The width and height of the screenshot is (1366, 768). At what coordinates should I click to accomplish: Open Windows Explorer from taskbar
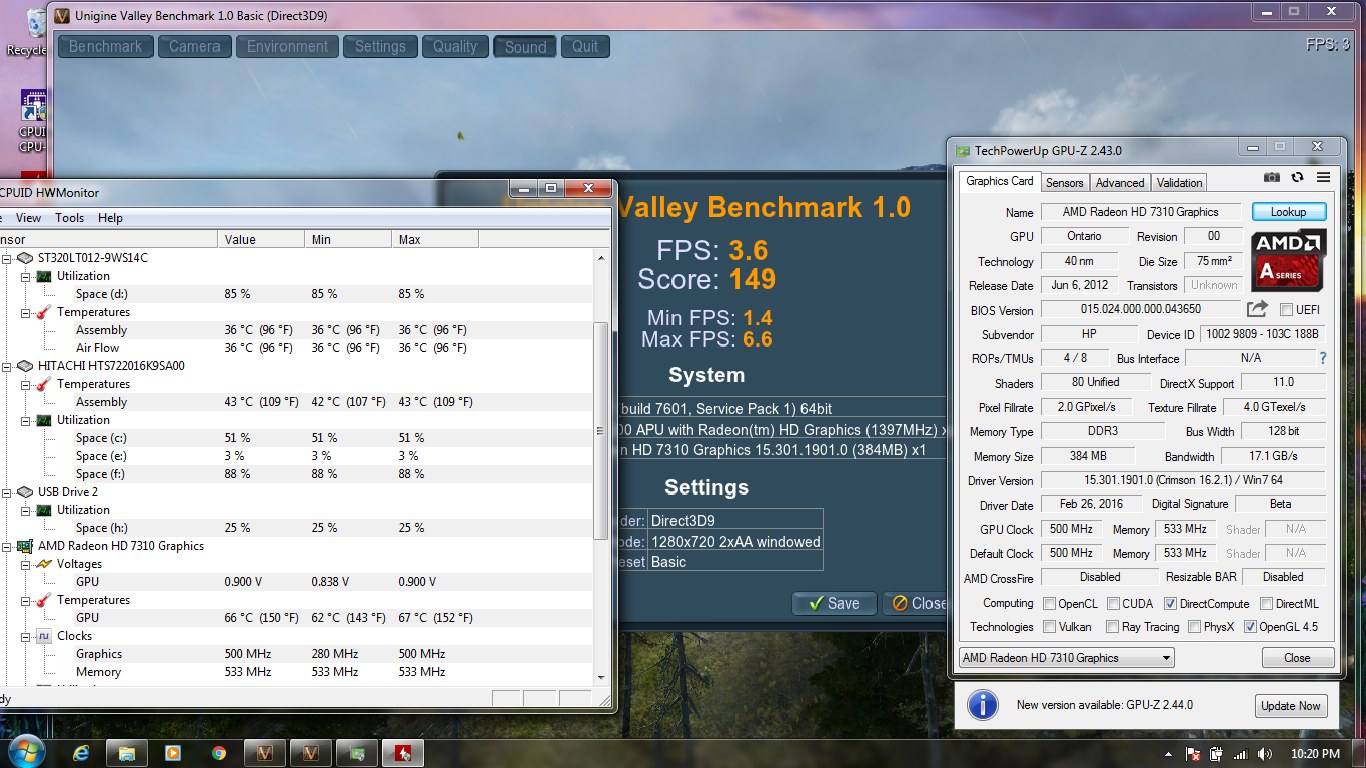(127, 752)
